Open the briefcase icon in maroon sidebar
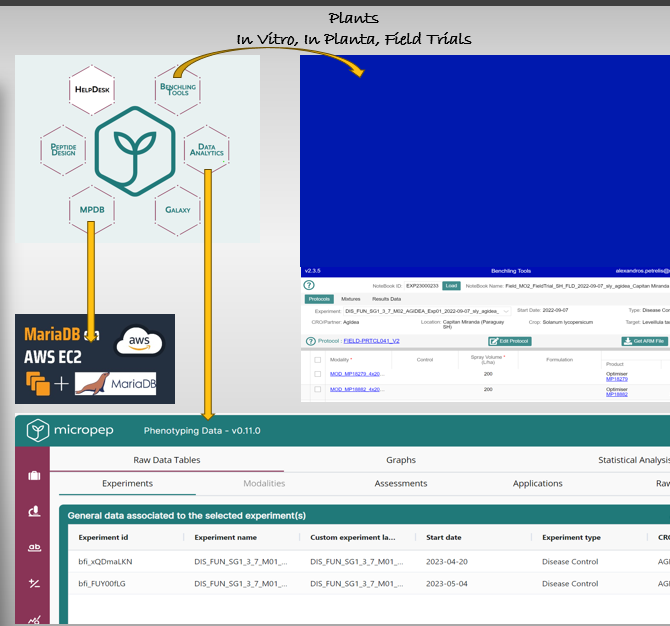This screenshot has height=626, width=670. tap(34, 475)
